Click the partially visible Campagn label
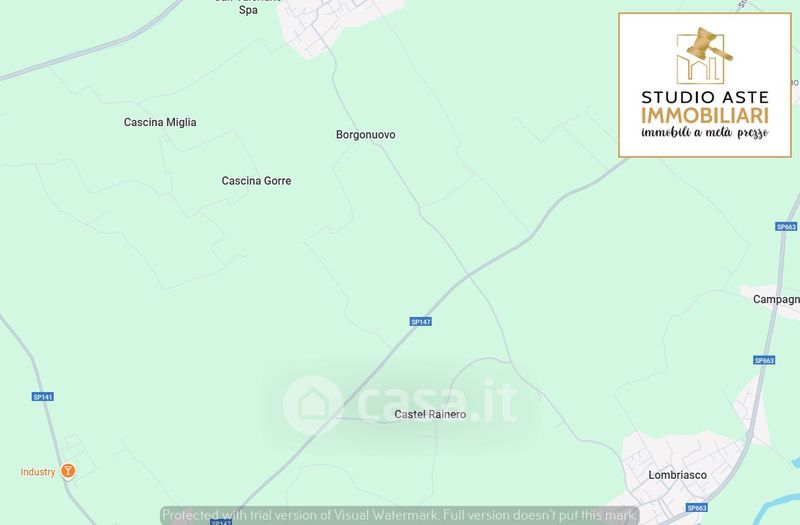Screen dimensions: 800x525 tap(776, 299)
